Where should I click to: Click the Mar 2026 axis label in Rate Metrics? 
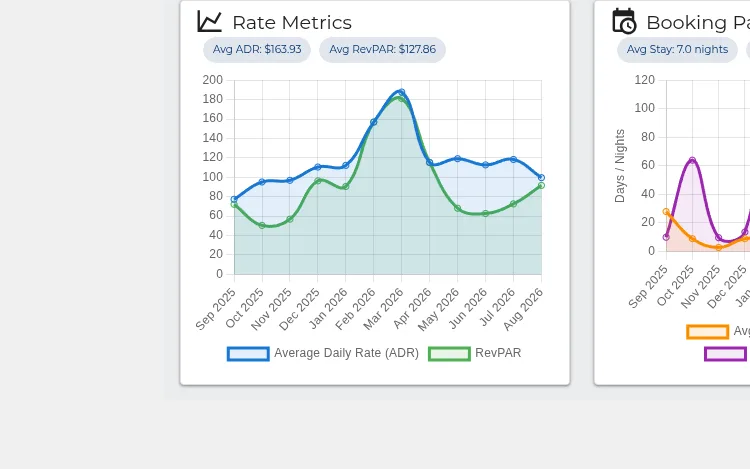384,309
